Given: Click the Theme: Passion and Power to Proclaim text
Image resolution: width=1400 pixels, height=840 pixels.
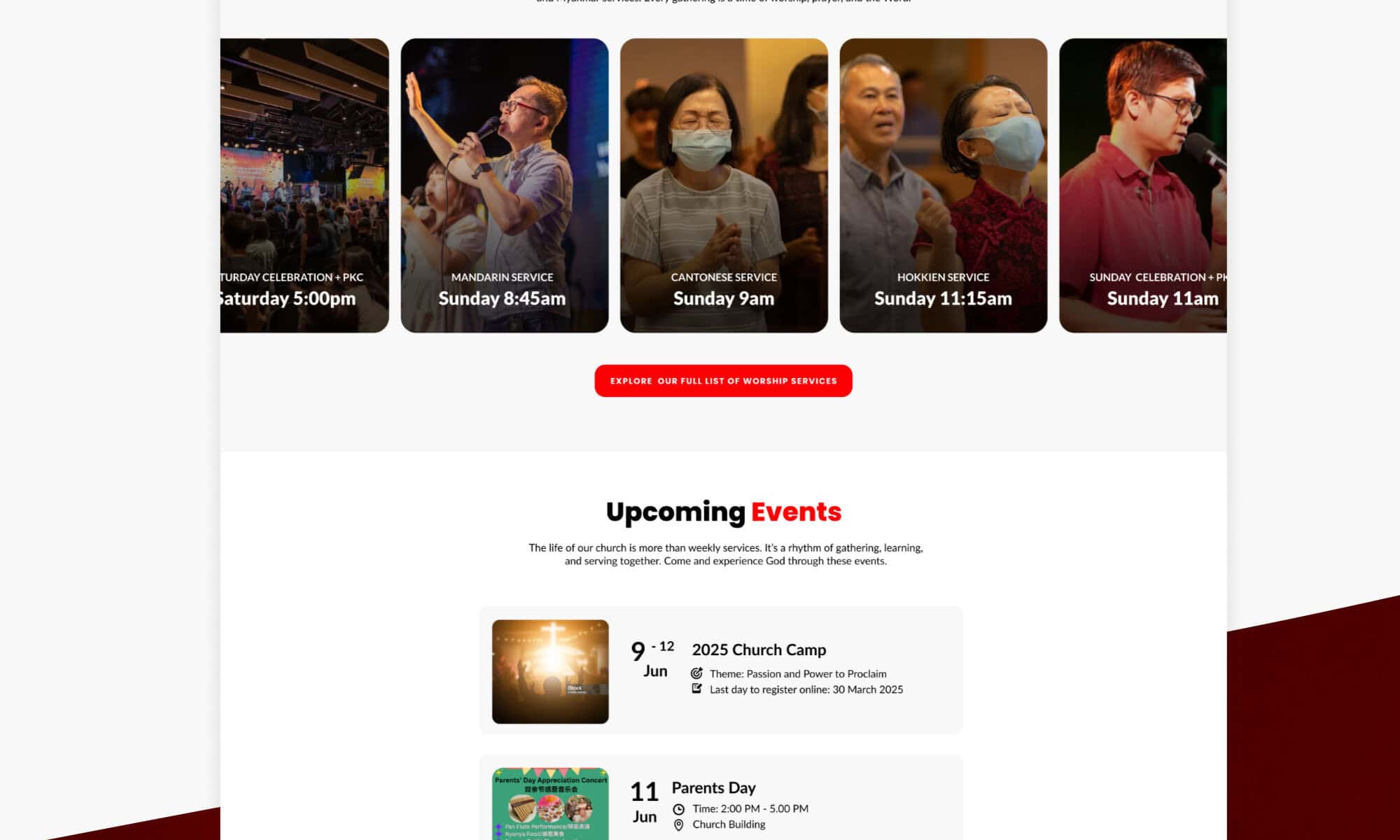Looking at the screenshot, I should point(797,673).
